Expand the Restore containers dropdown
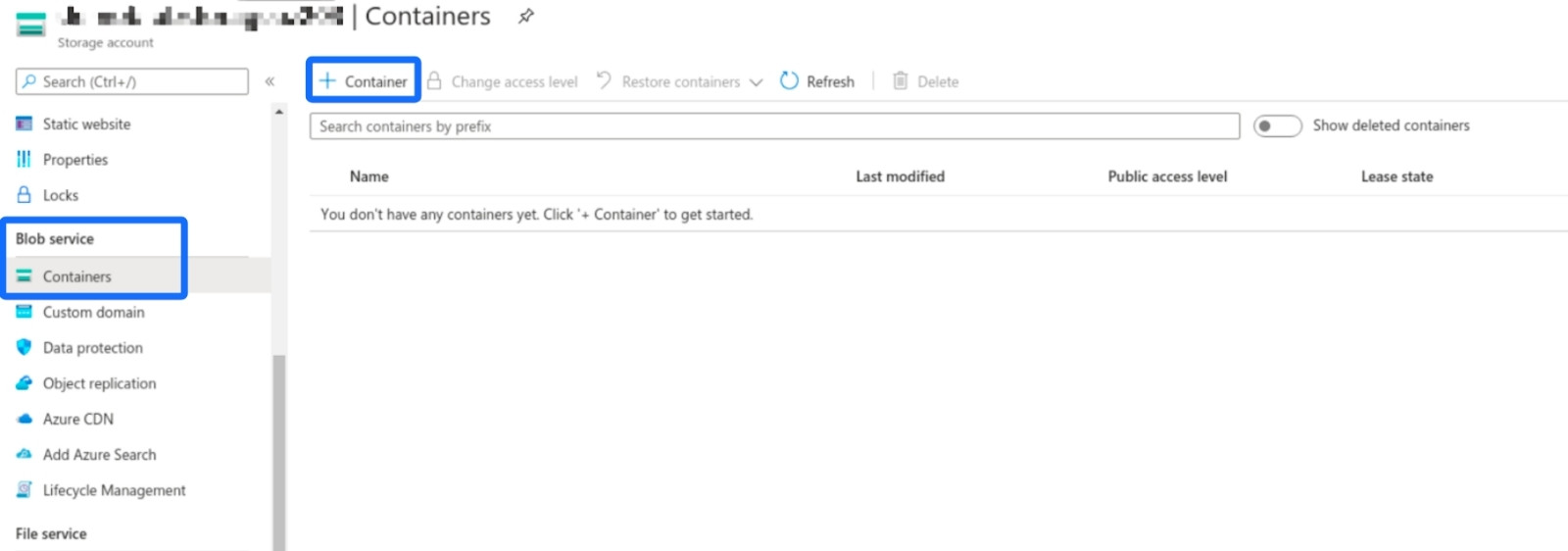The image size is (1568, 551). click(x=756, y=82)
